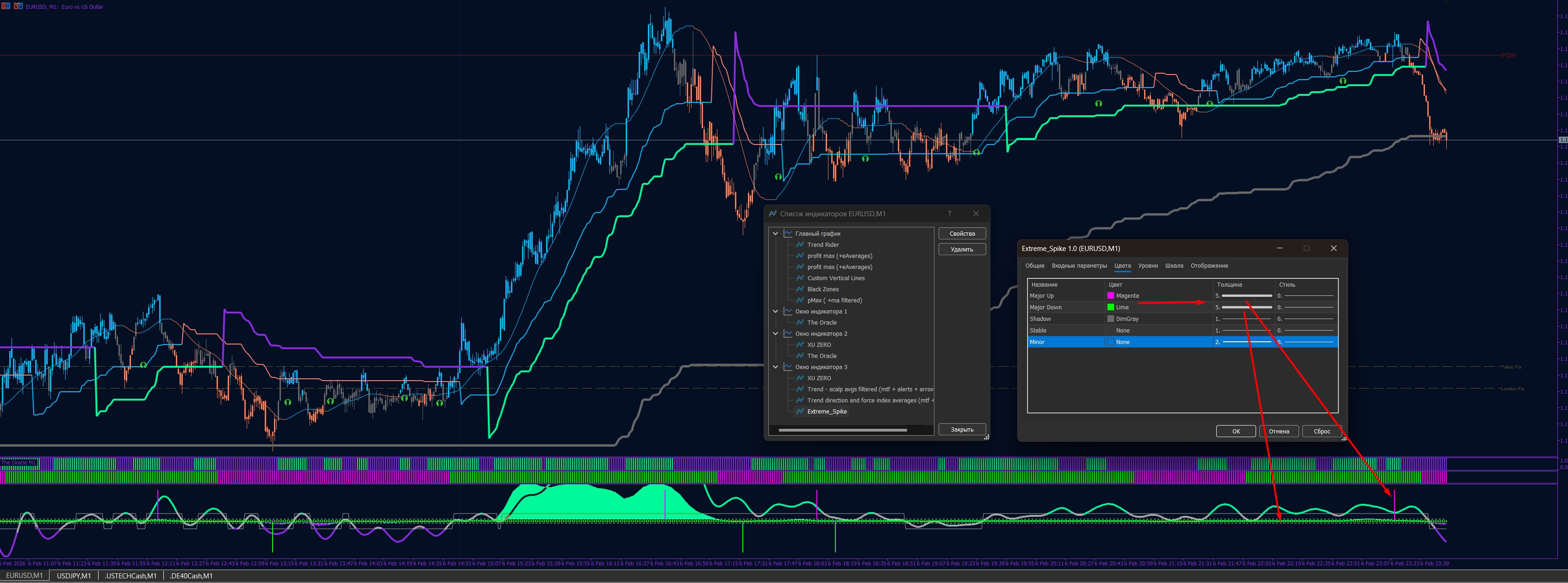Click the pMax (+ma filtered) indicator icon

(800, 301)
